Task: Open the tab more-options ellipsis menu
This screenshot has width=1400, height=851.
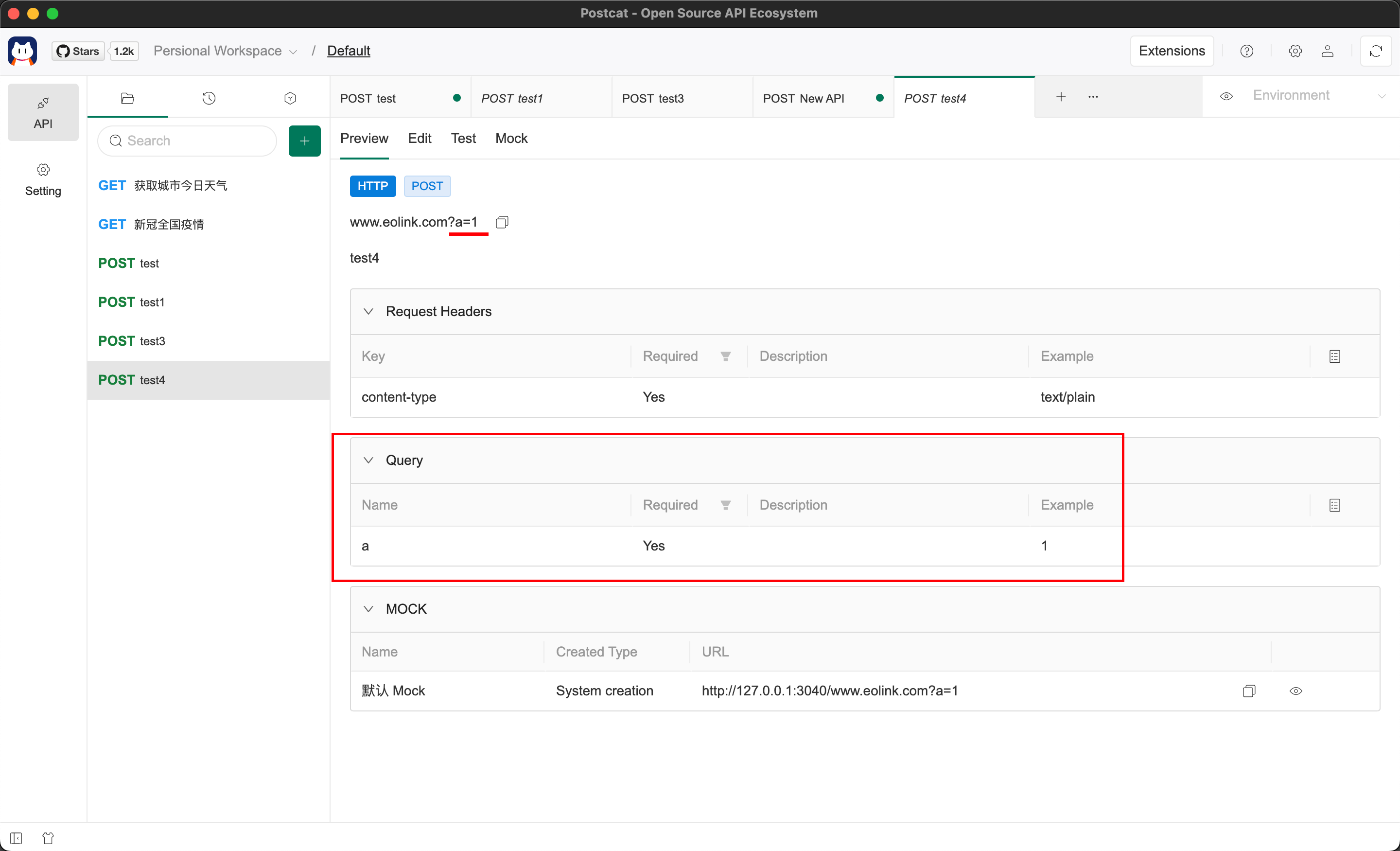Action: (1093, 97)
